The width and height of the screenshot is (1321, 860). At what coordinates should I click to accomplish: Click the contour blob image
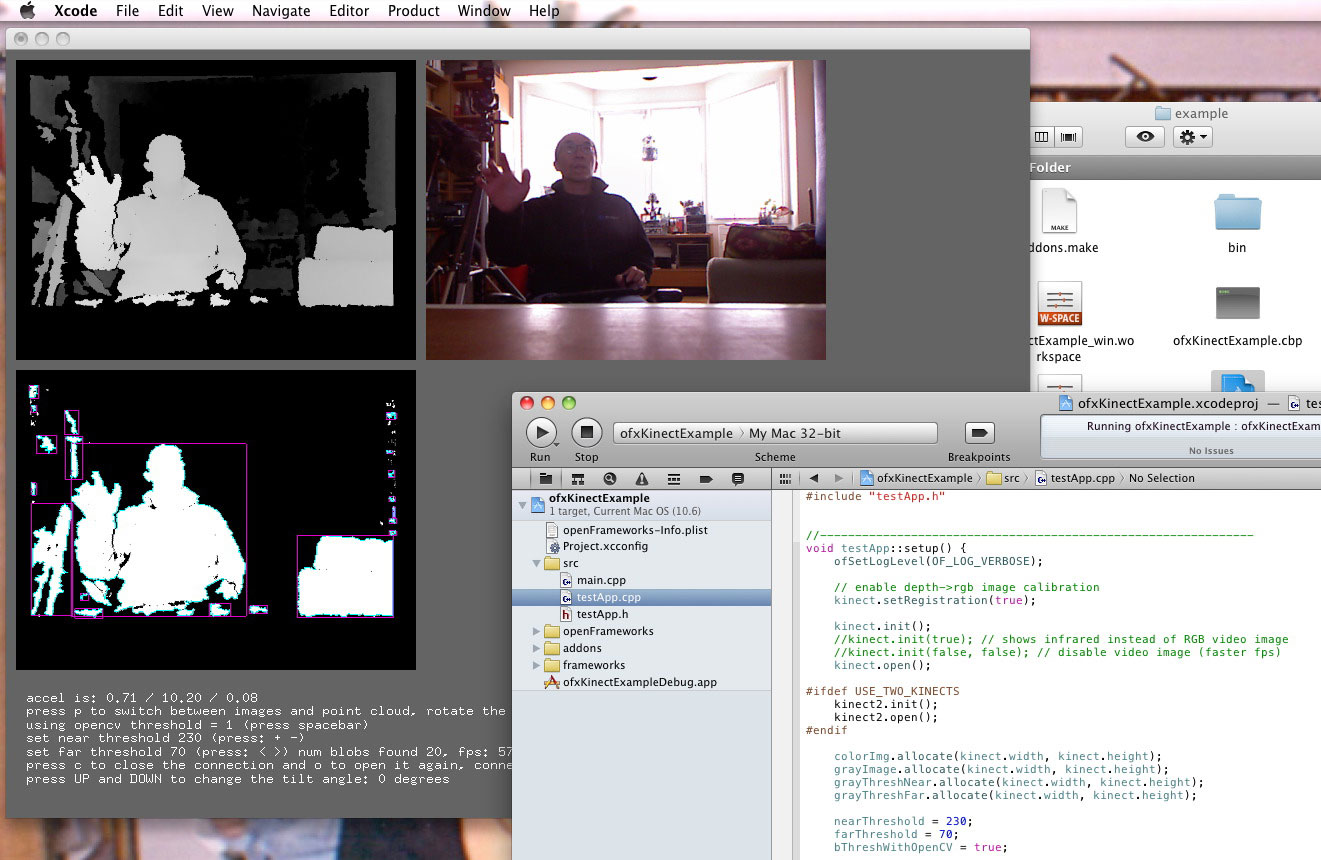click(x=215, y=520)
